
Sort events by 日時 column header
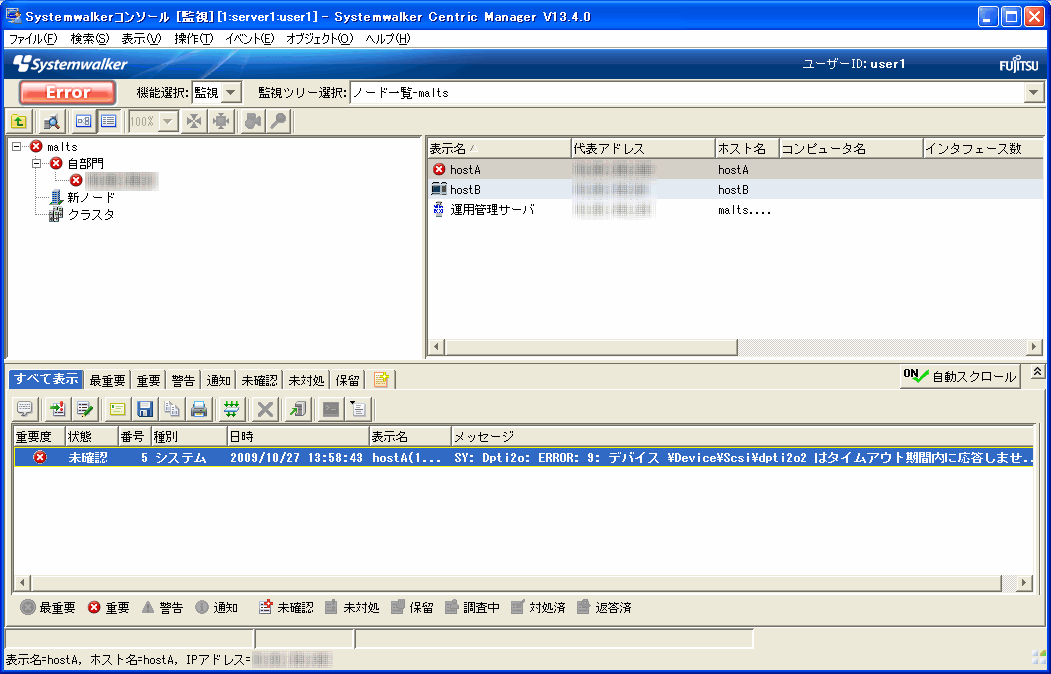[x=298, y=436]
